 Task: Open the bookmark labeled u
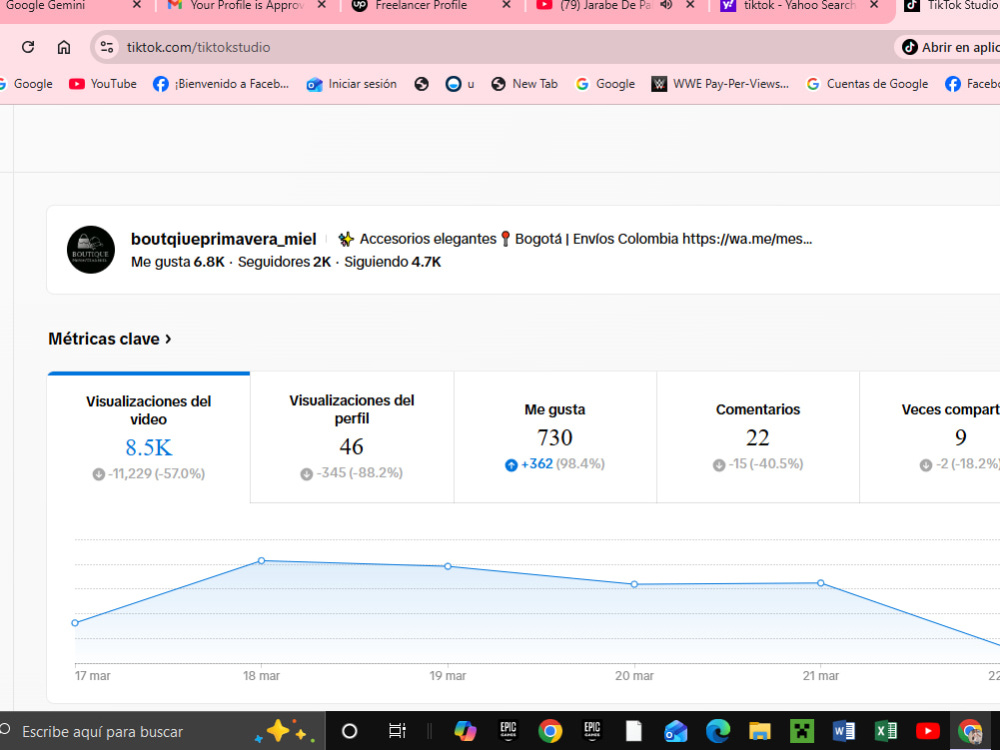(460, 84)
